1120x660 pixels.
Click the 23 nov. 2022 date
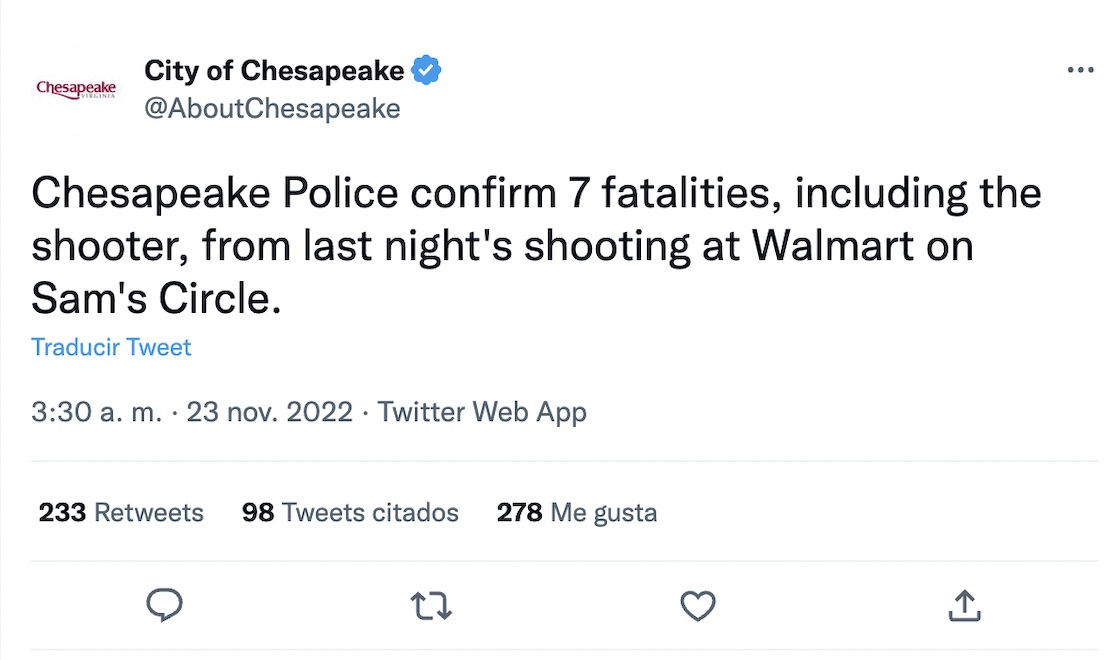269,412
